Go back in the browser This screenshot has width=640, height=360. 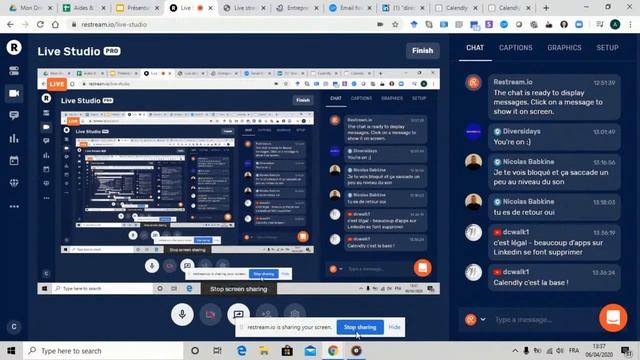pos(10,24)
